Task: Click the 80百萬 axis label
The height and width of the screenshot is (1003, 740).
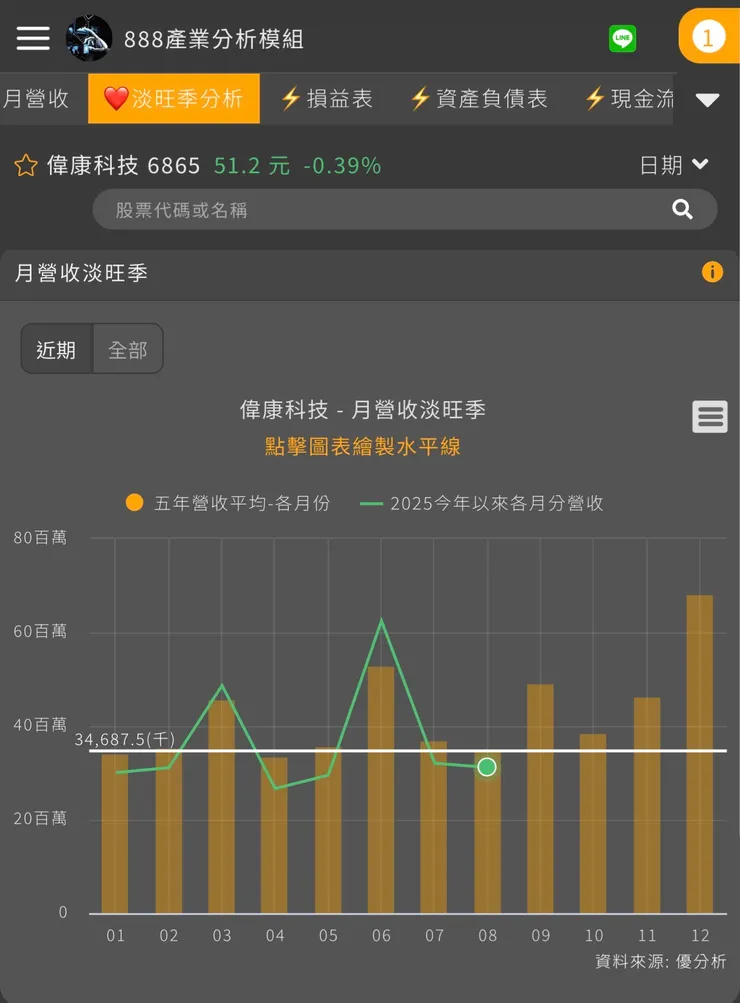Action: pyautogui.click(x=40, y=537)
